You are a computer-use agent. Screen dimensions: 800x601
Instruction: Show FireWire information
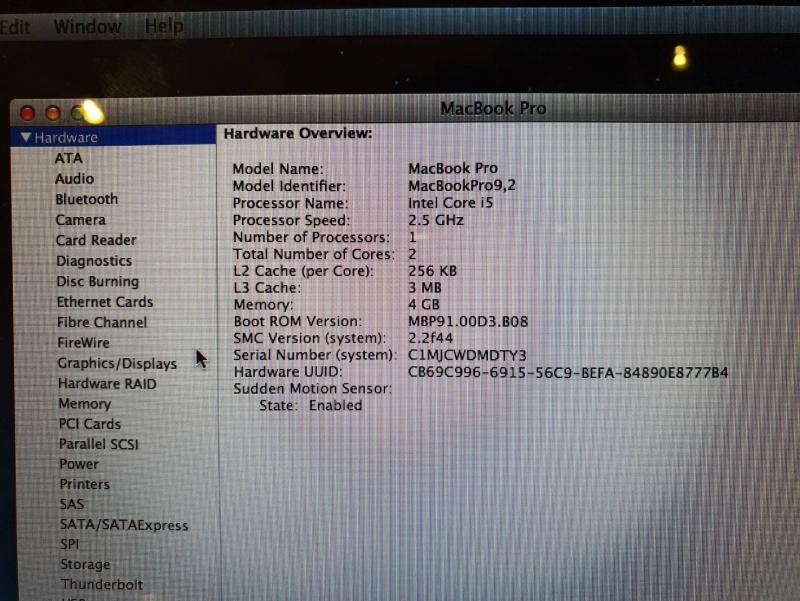(x=83, y=343)
